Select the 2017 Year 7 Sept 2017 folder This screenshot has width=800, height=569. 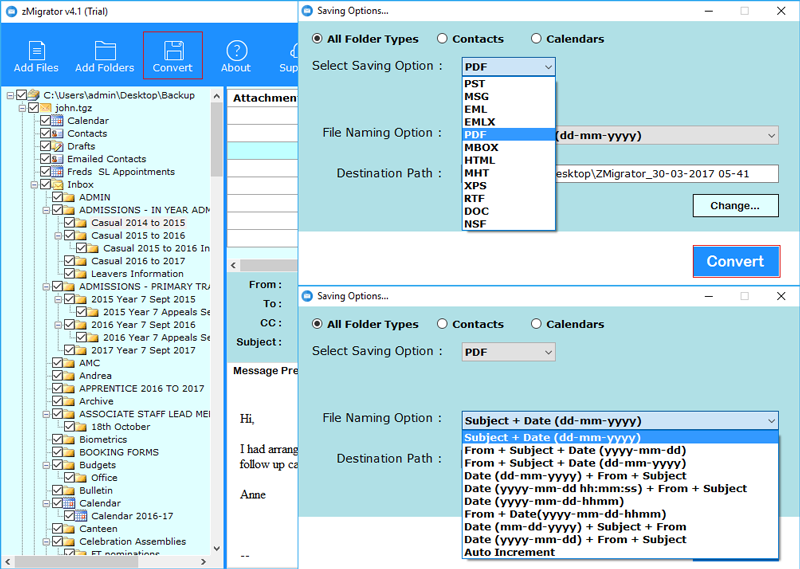(143, 350)
